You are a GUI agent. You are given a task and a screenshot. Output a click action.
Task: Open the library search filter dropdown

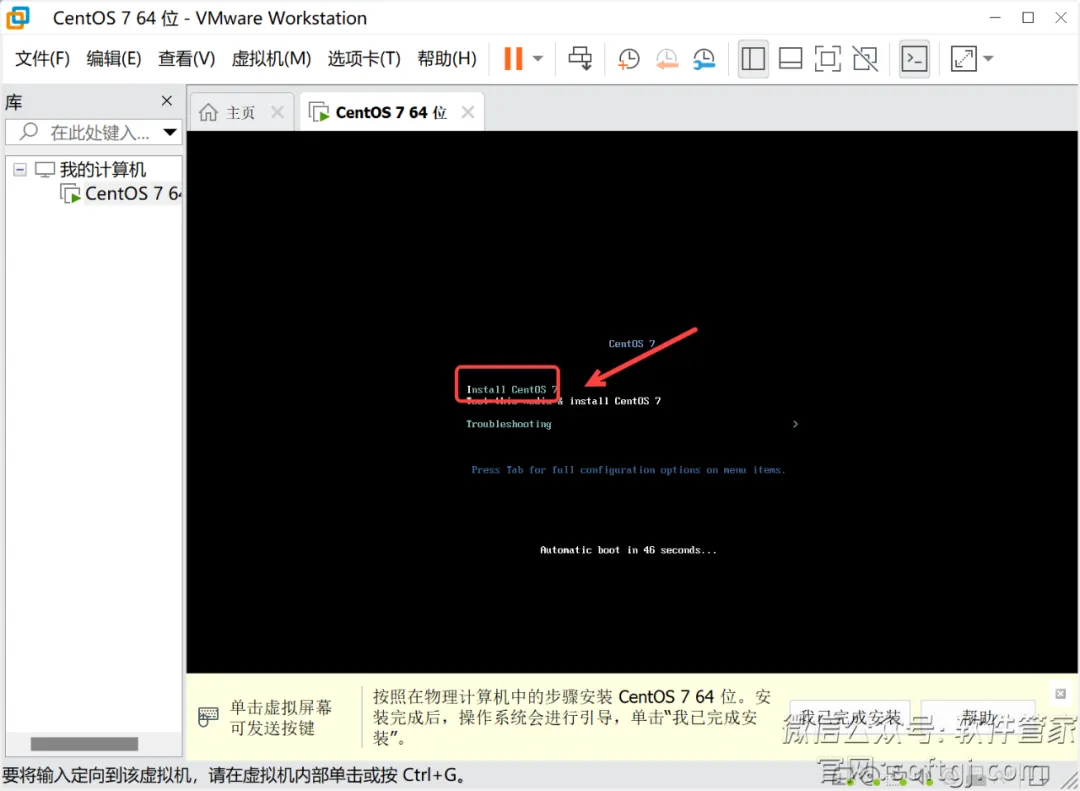tap(169, 132)
